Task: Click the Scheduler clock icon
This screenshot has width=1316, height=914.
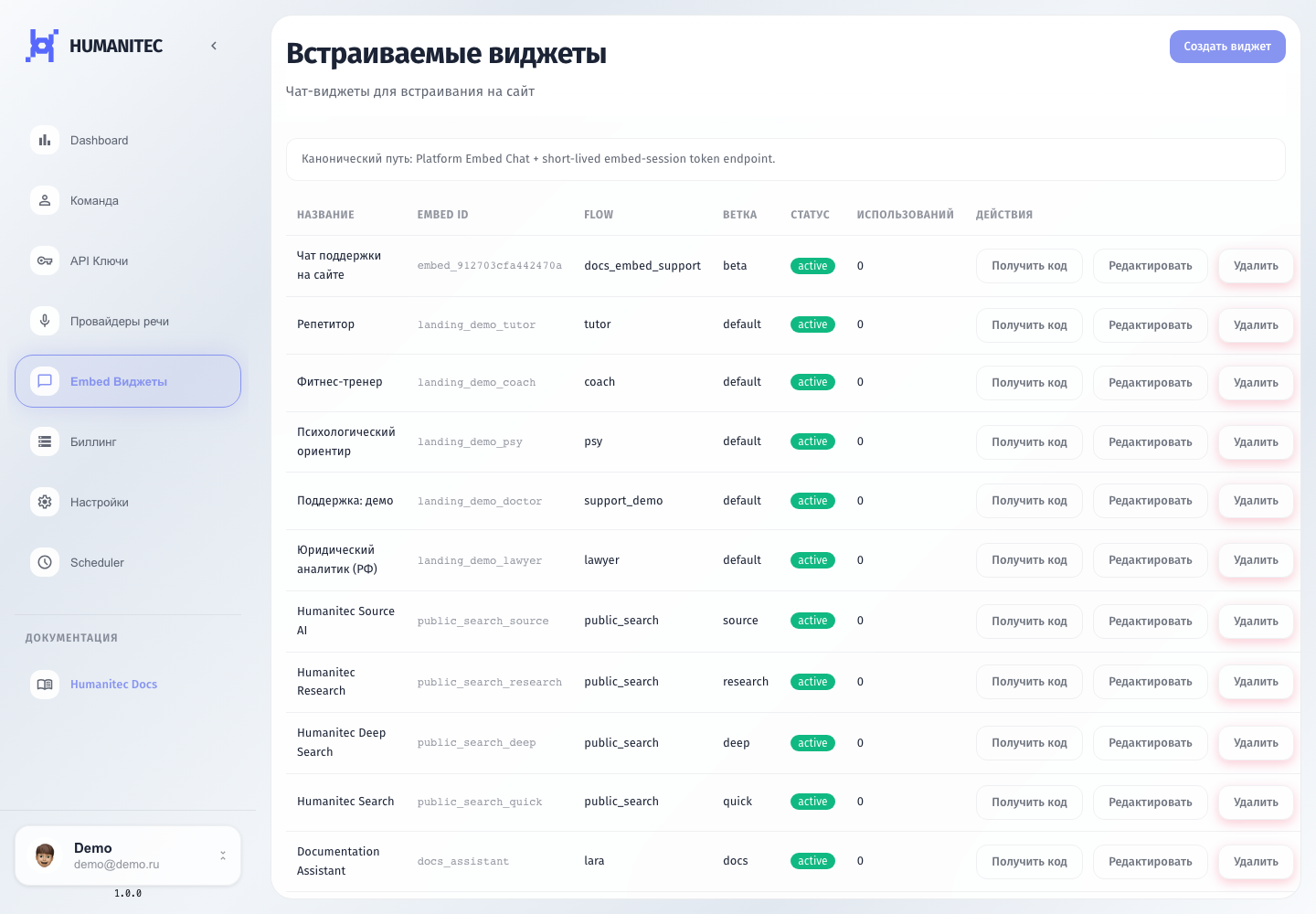Action: tap(45, 562)
